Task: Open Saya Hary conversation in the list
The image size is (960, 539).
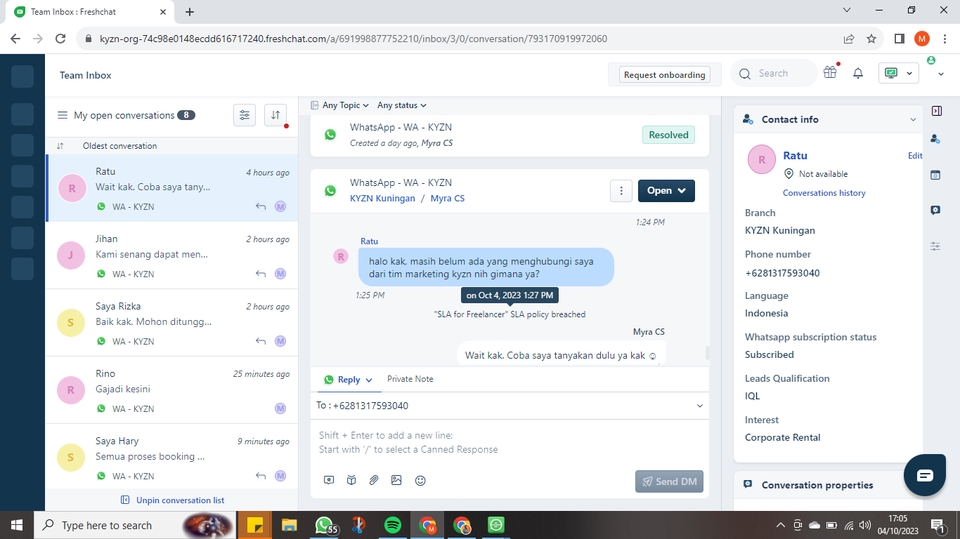Action: coord(172,457)
